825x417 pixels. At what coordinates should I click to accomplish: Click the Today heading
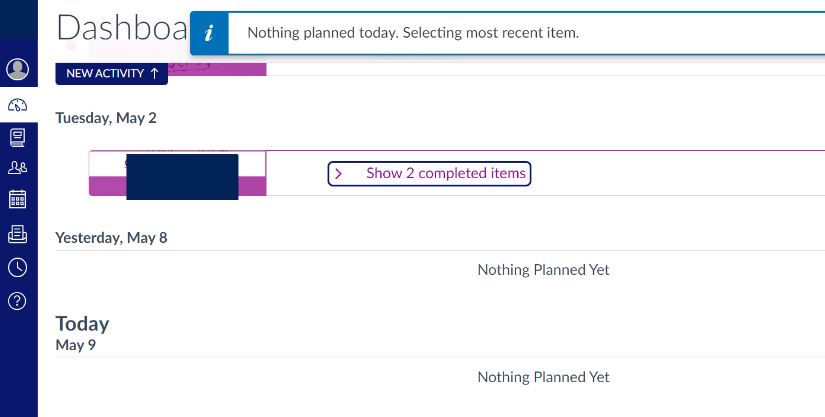tap(82, 324)
